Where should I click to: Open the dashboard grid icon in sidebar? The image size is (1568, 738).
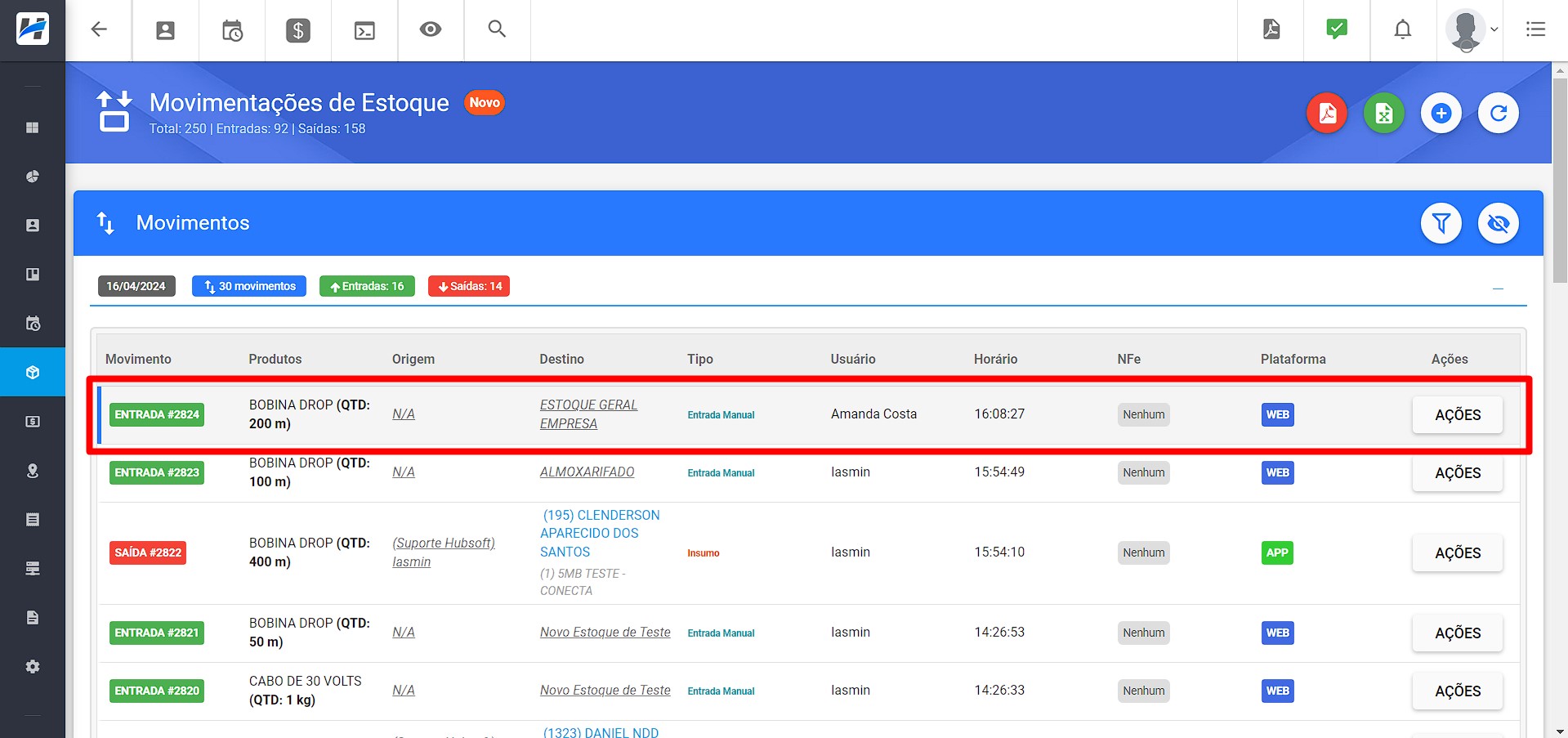point(33,127)
